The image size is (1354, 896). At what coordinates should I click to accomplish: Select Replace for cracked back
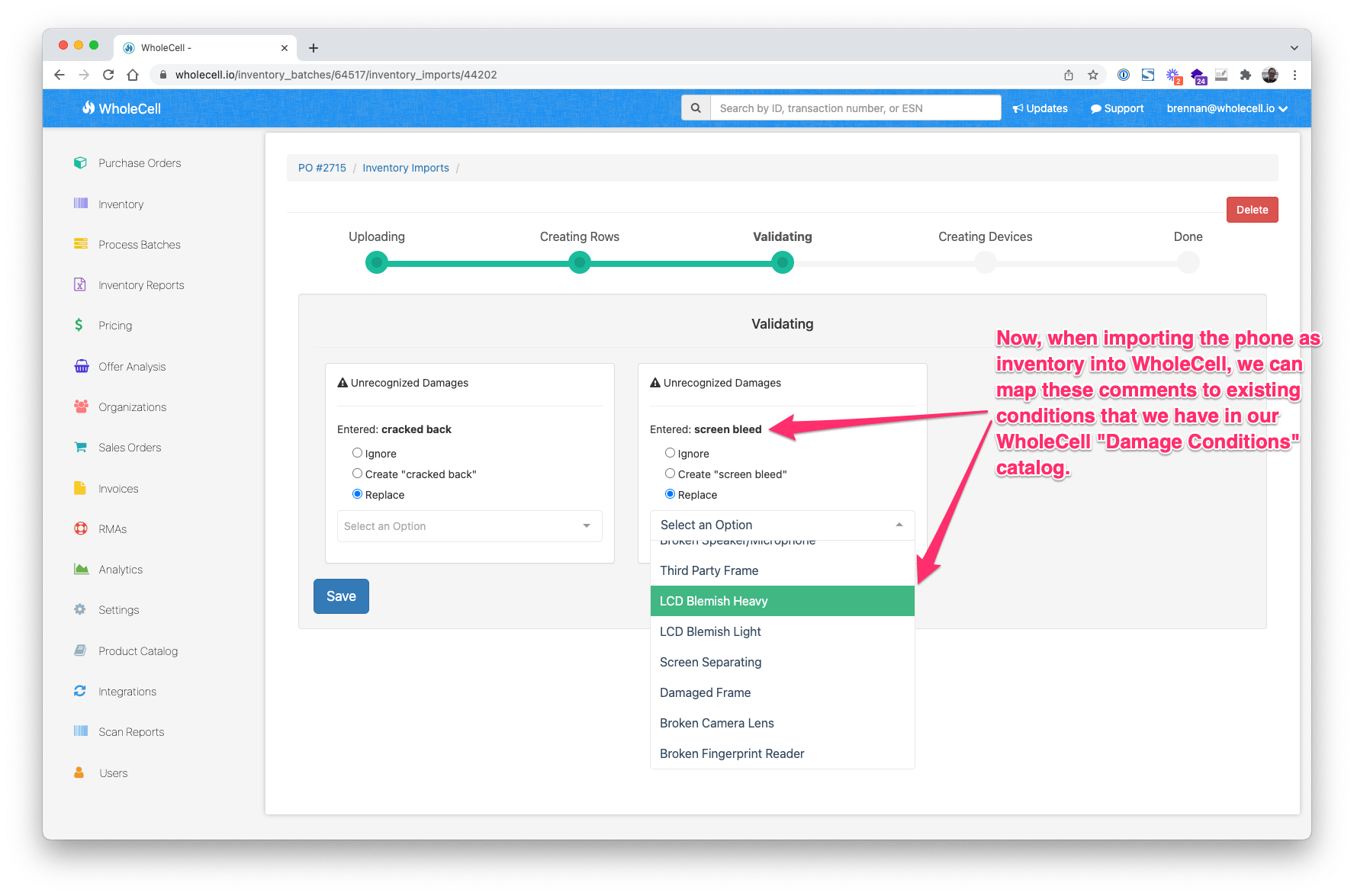(x=357, y=494)
